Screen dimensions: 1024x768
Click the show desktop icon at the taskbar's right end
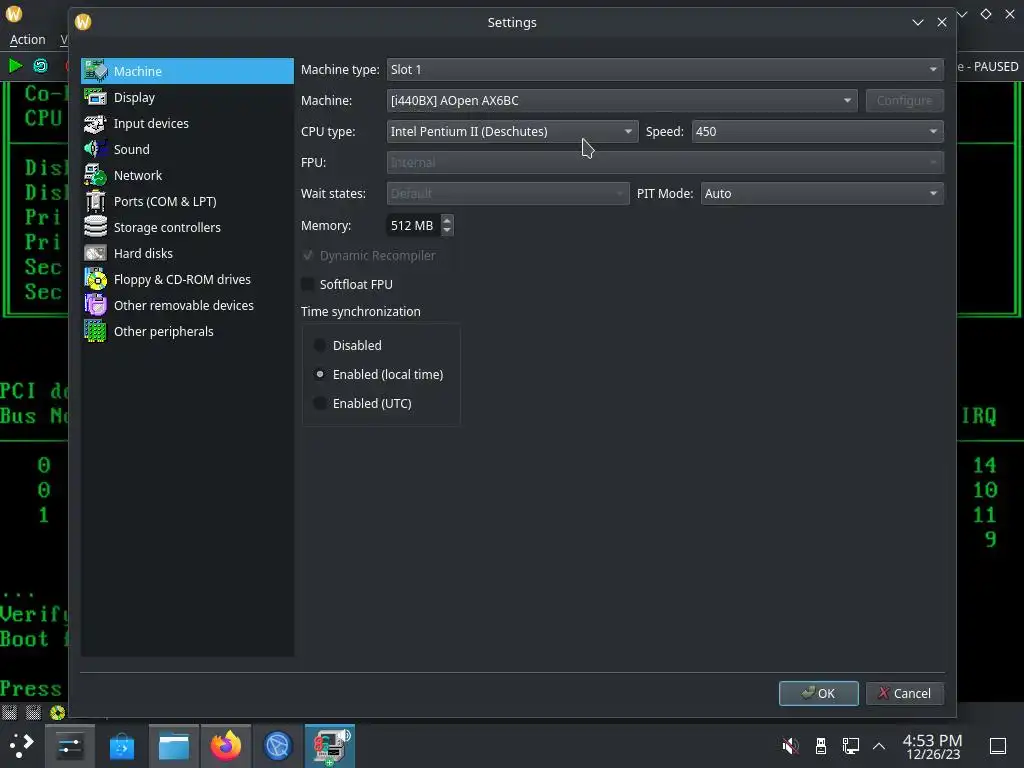pos(998,746)
